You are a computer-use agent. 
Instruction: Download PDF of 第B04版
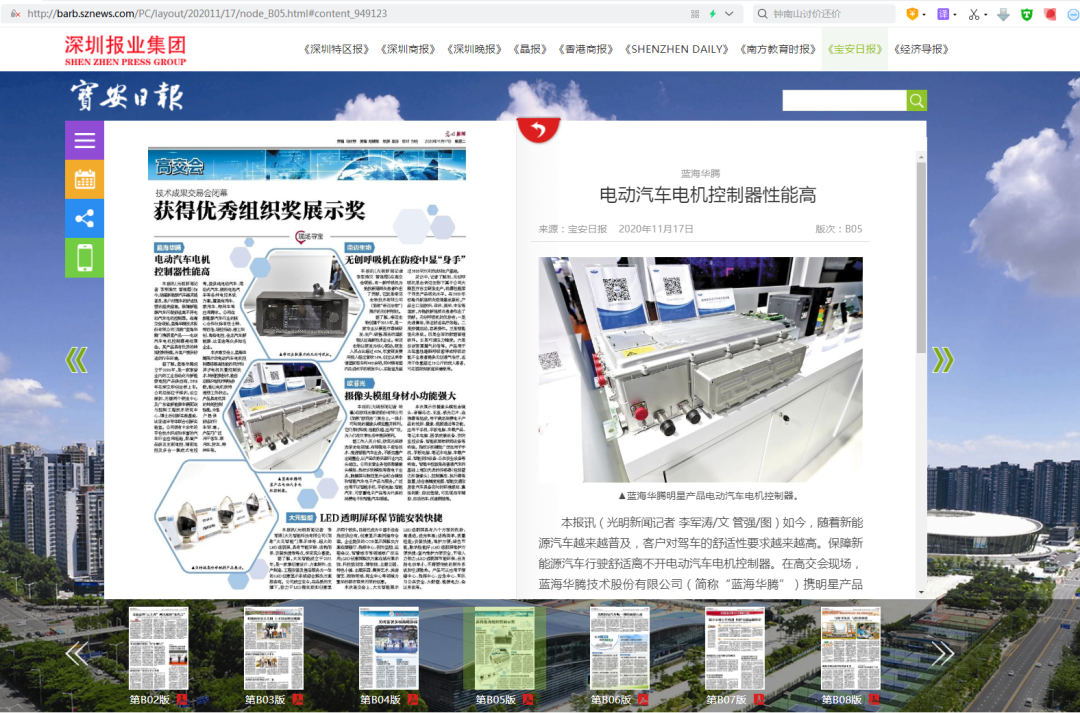pyautogui.click(x=413, y=700)
